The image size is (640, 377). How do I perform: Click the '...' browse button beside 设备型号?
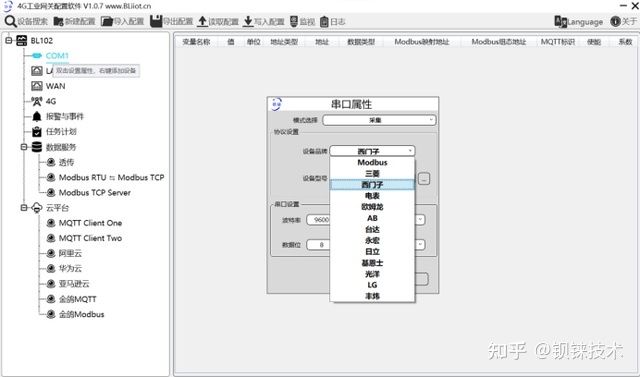424,179
